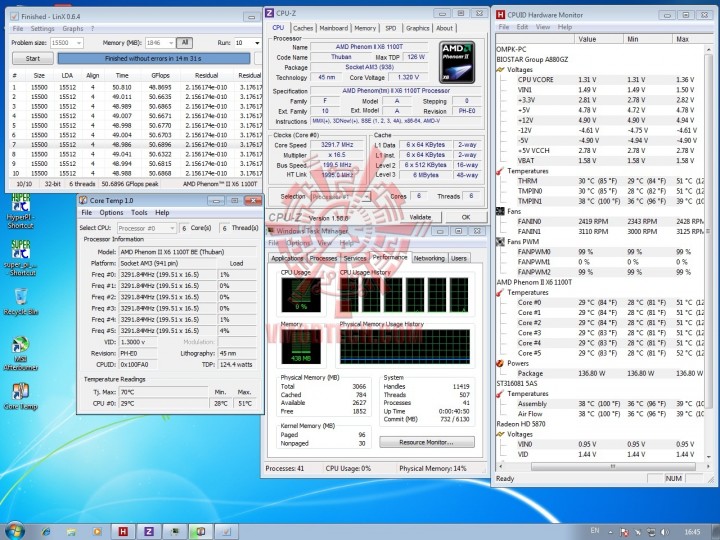This screenshot has height=540, width=720.
Task: Open Core Temp desktop shortcut
Action: point(21,396)
